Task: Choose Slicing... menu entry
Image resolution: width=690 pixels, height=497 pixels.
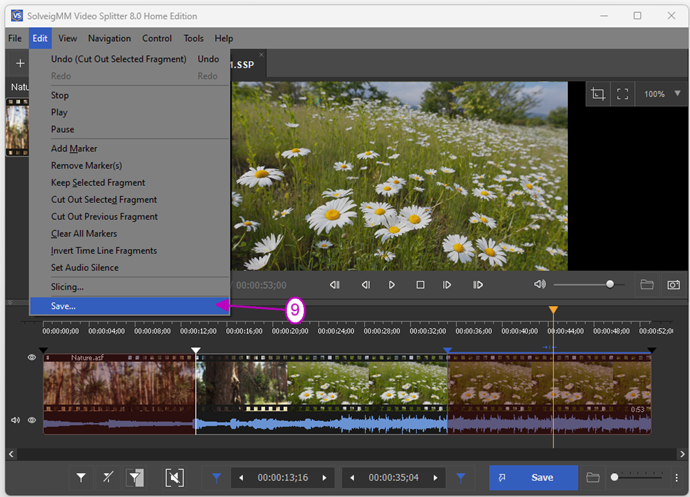Action: click(x=130, y=287)
